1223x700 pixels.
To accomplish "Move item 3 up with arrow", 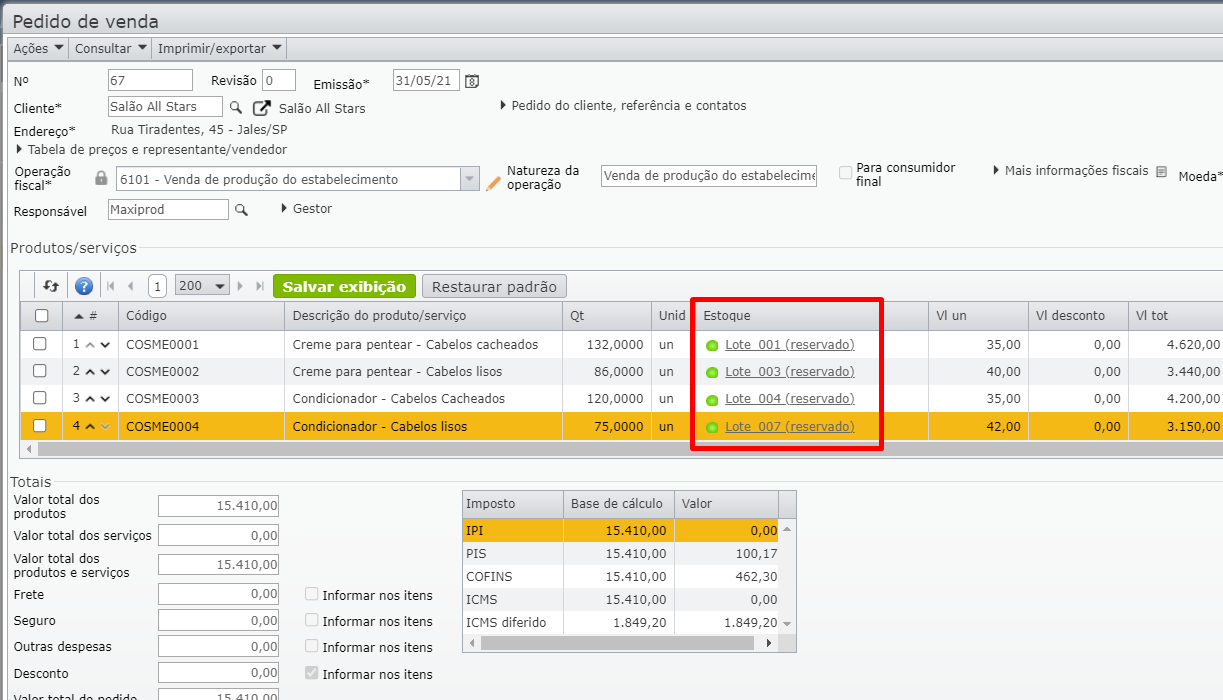I will point(90,399).
